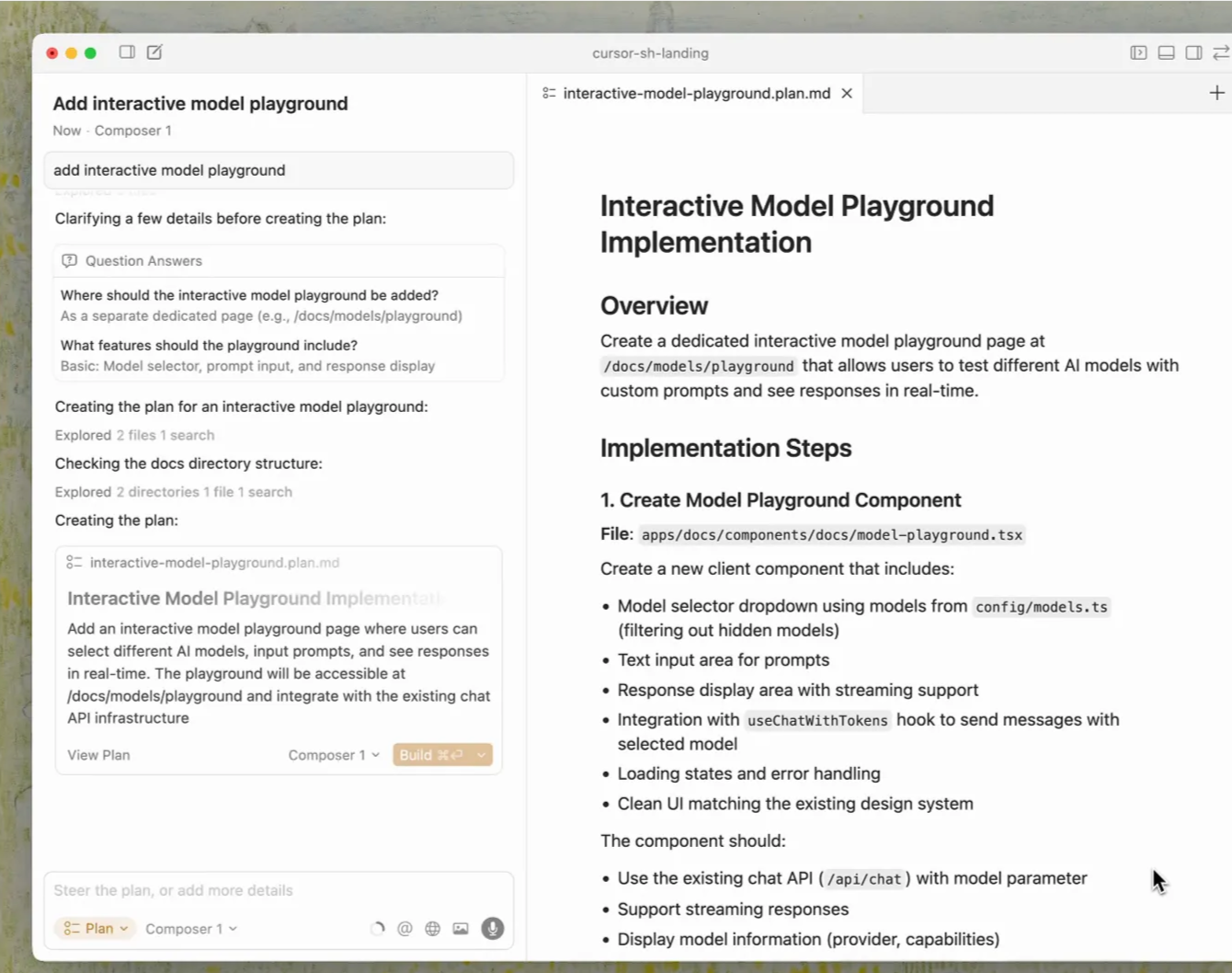Toggle the bottom panel layout icon
This screenshot has width=1232, height=973.
pyautogui.click(x=1166, y=53)
